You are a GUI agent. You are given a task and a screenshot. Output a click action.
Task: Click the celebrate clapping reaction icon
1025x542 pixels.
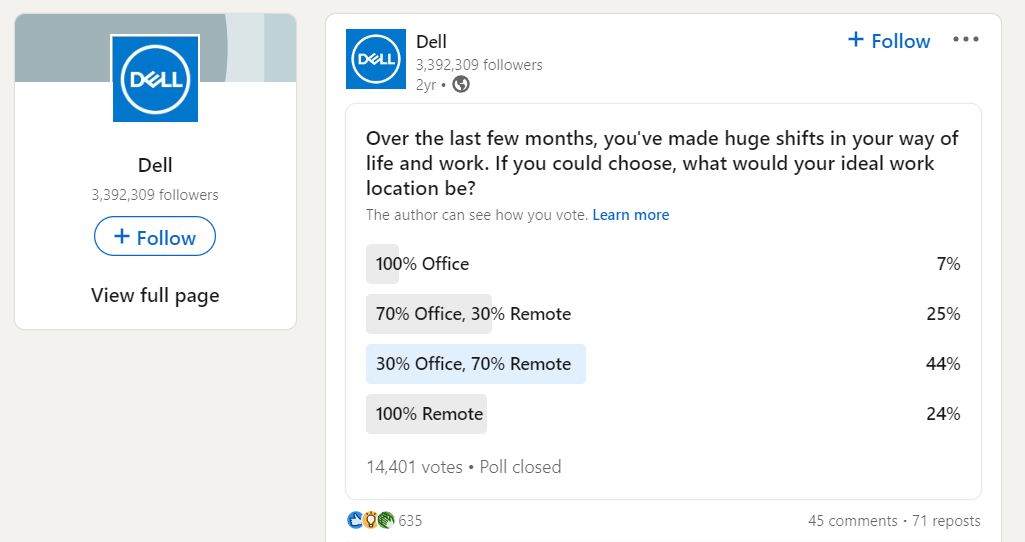pyautogui.click(x=385, y=520)
